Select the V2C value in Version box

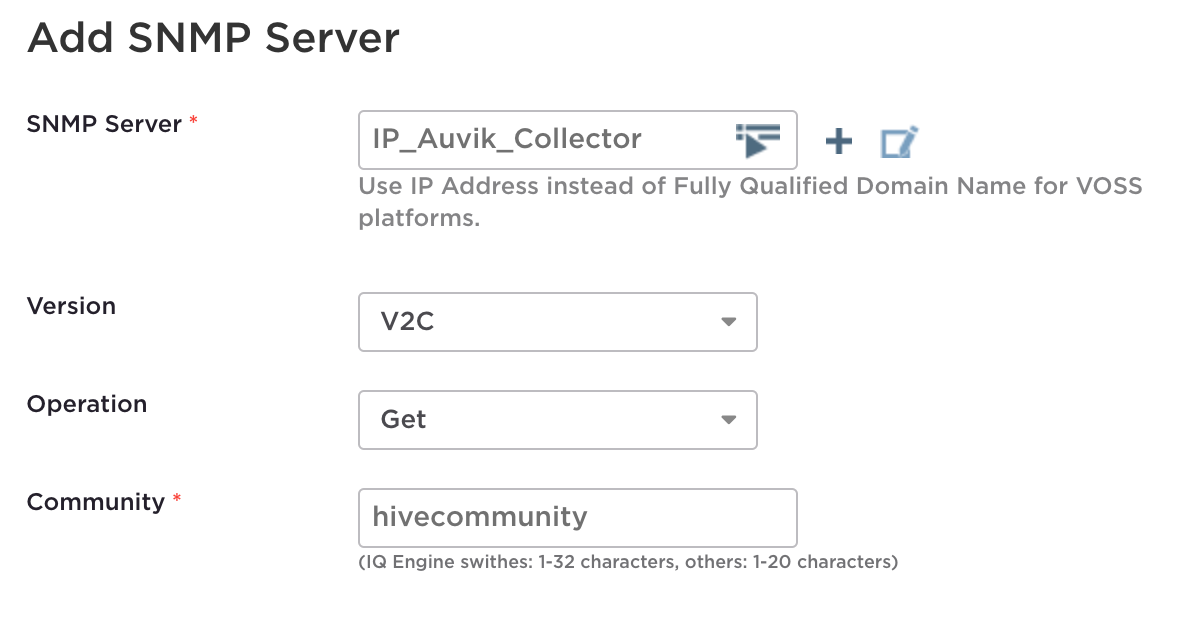(408, 322)
